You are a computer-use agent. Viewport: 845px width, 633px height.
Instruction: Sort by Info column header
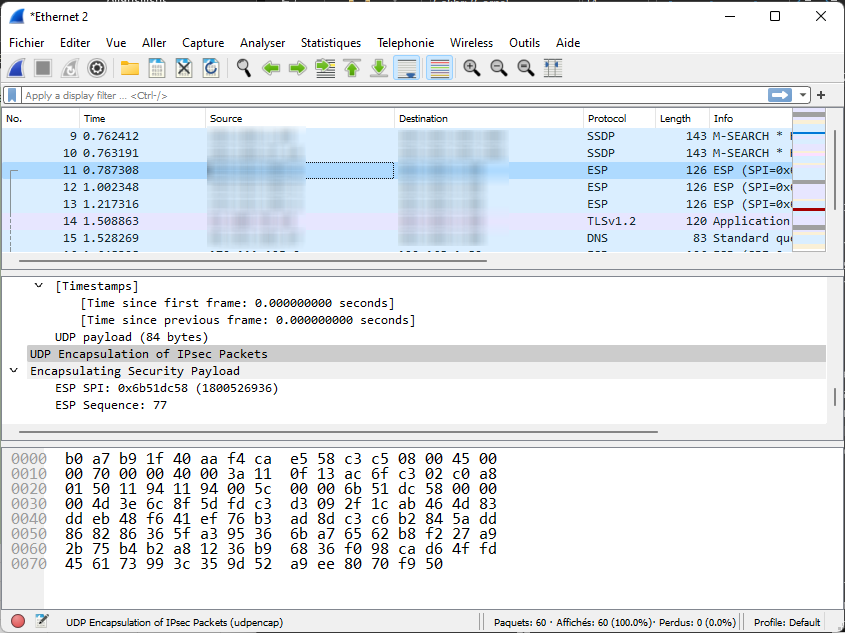[750, 119]
